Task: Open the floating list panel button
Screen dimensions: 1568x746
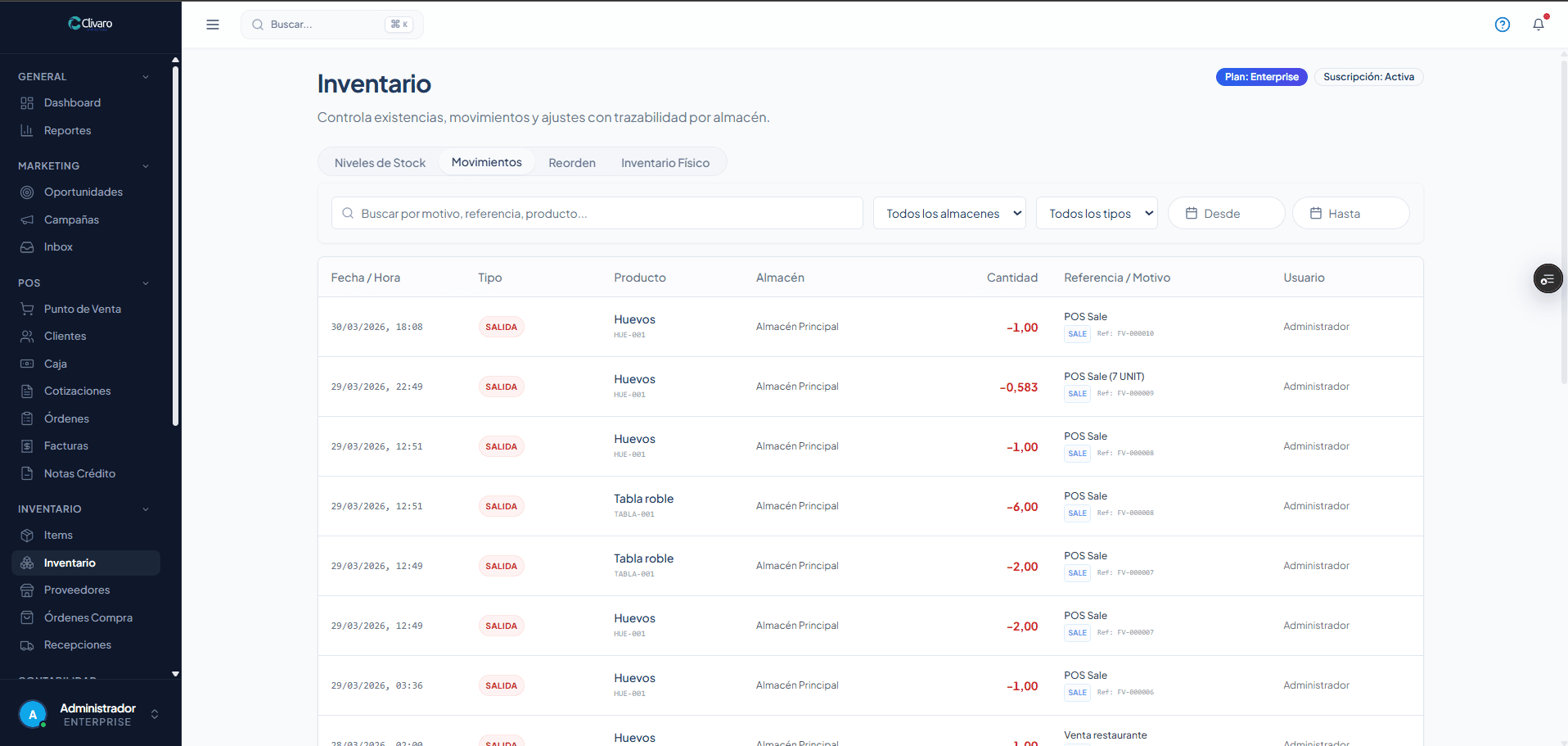Action: (x=1548, y=279)
